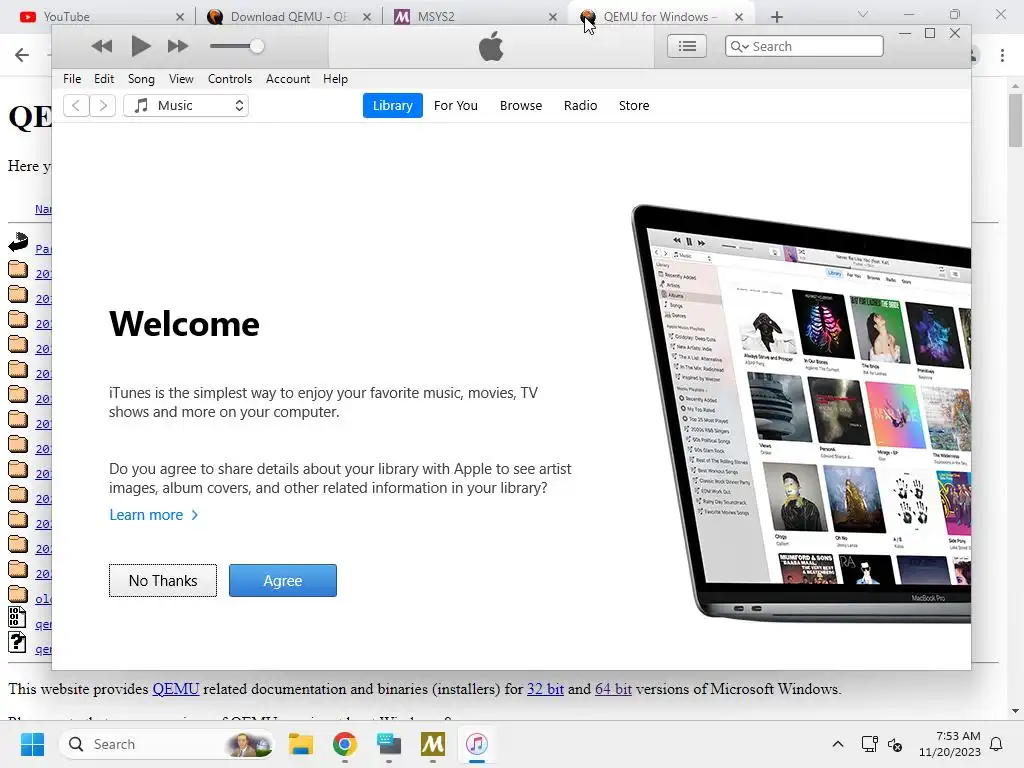Switch to the Radio tab
Screen dimensions: 1024x768
pos(581,105)
